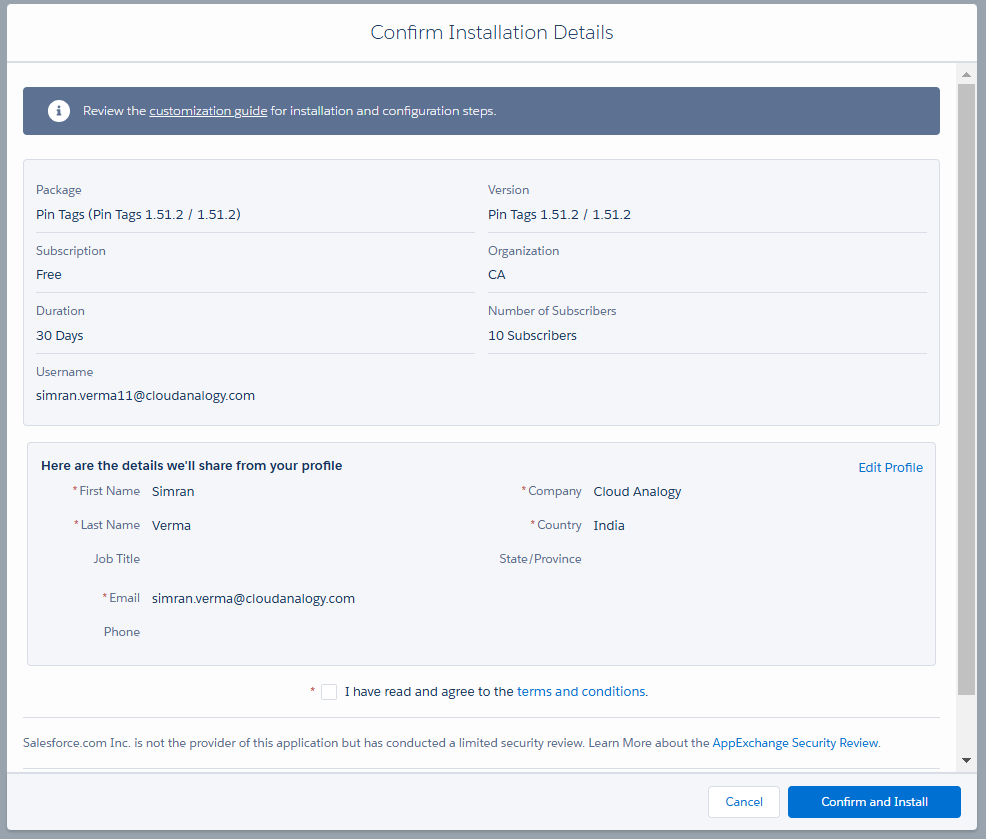This screenshot has height=839, width=986.
Task: Select the username simran.verma11@cloudanalogy.com text
Action: tap(145, 396)
